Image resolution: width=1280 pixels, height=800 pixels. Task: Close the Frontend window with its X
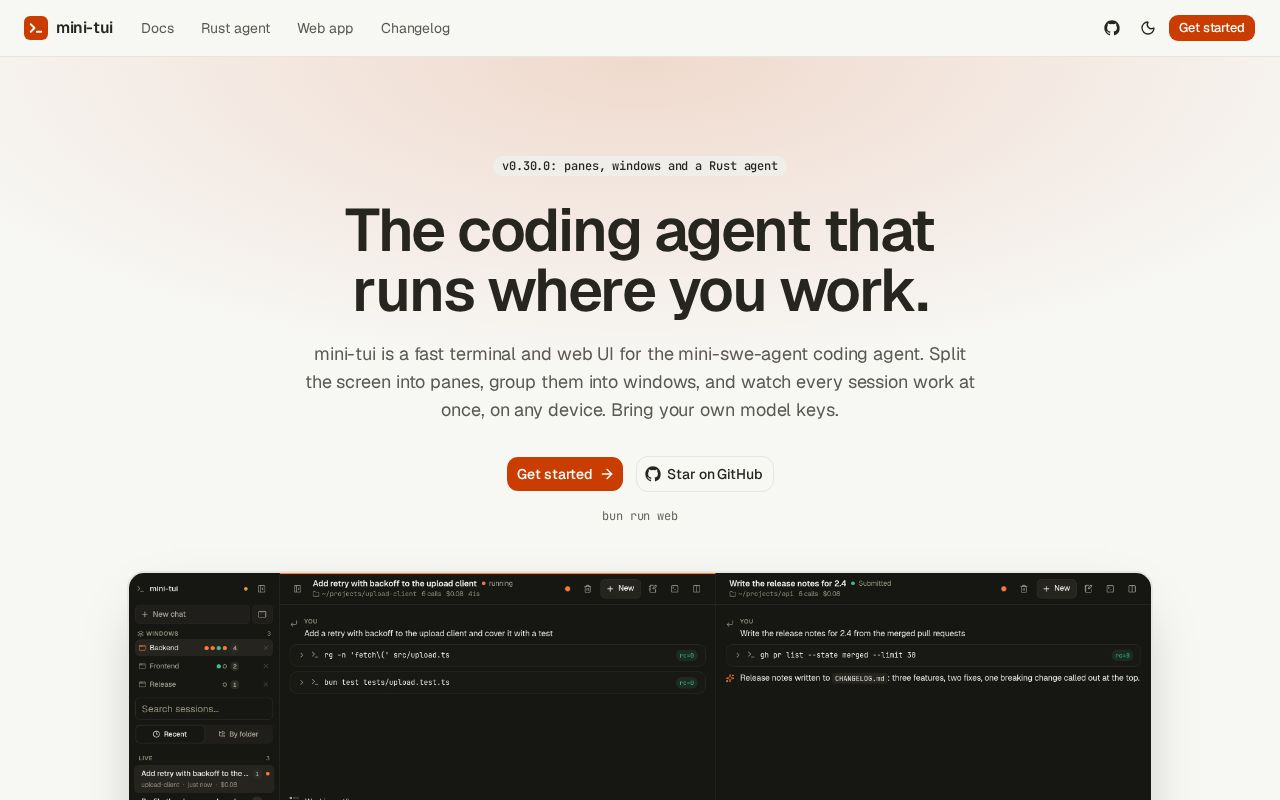click(x=266, y=666)
